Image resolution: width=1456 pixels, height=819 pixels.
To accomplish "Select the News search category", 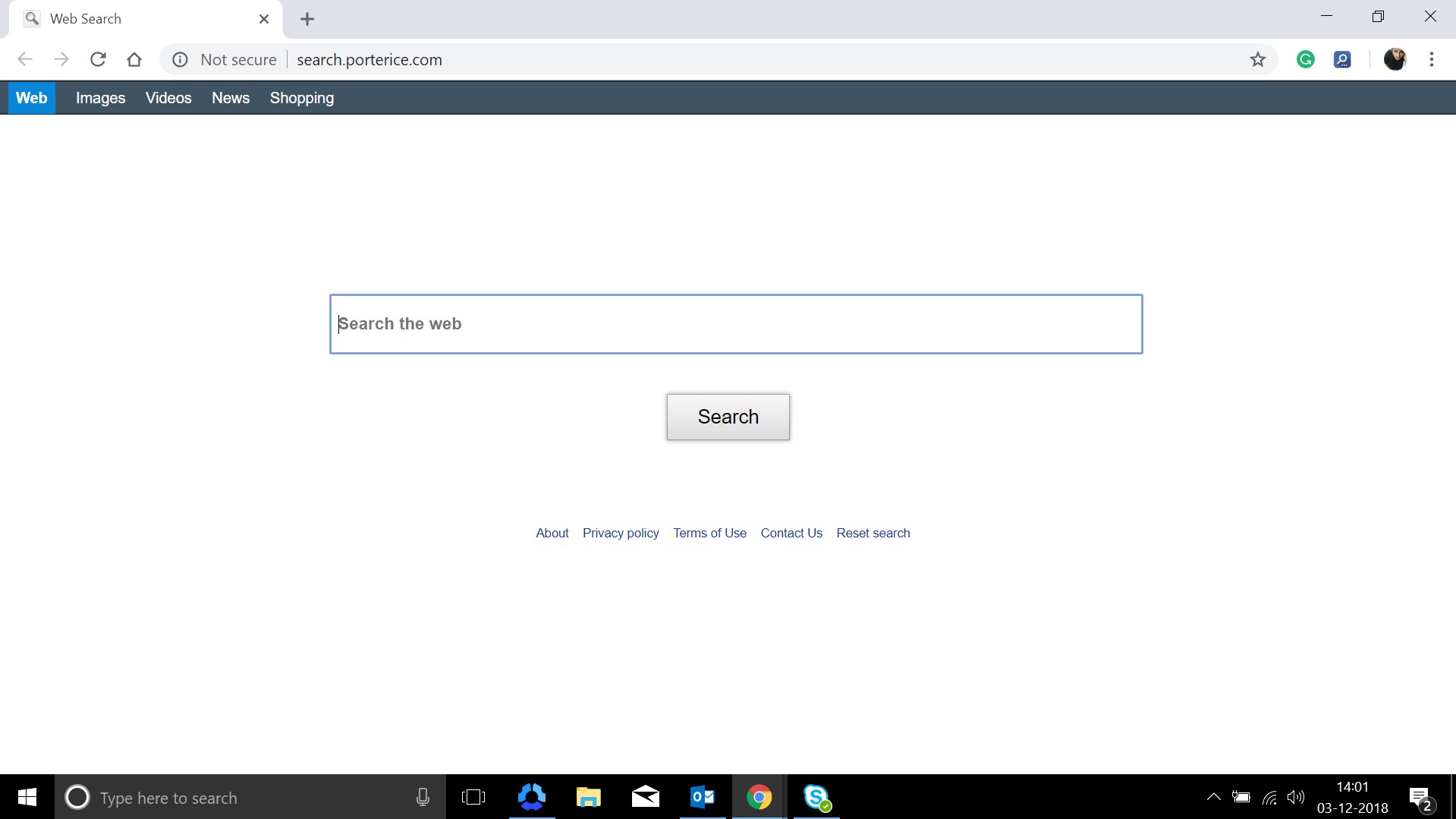I will [231, 97].
